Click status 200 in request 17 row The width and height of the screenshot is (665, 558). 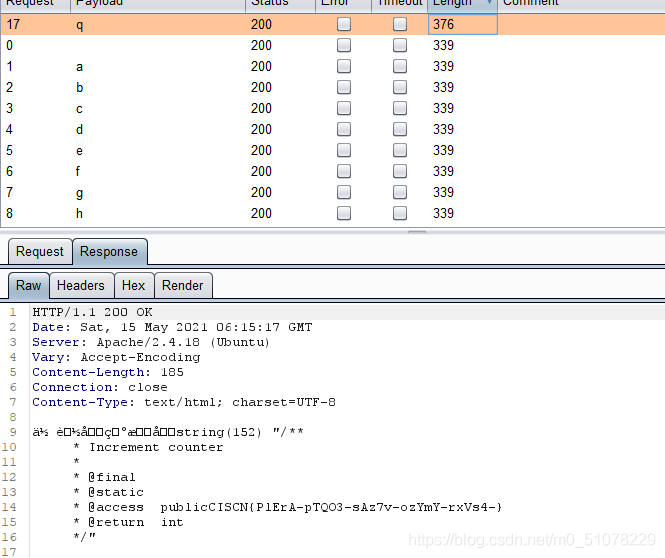(x=261, y=24)
